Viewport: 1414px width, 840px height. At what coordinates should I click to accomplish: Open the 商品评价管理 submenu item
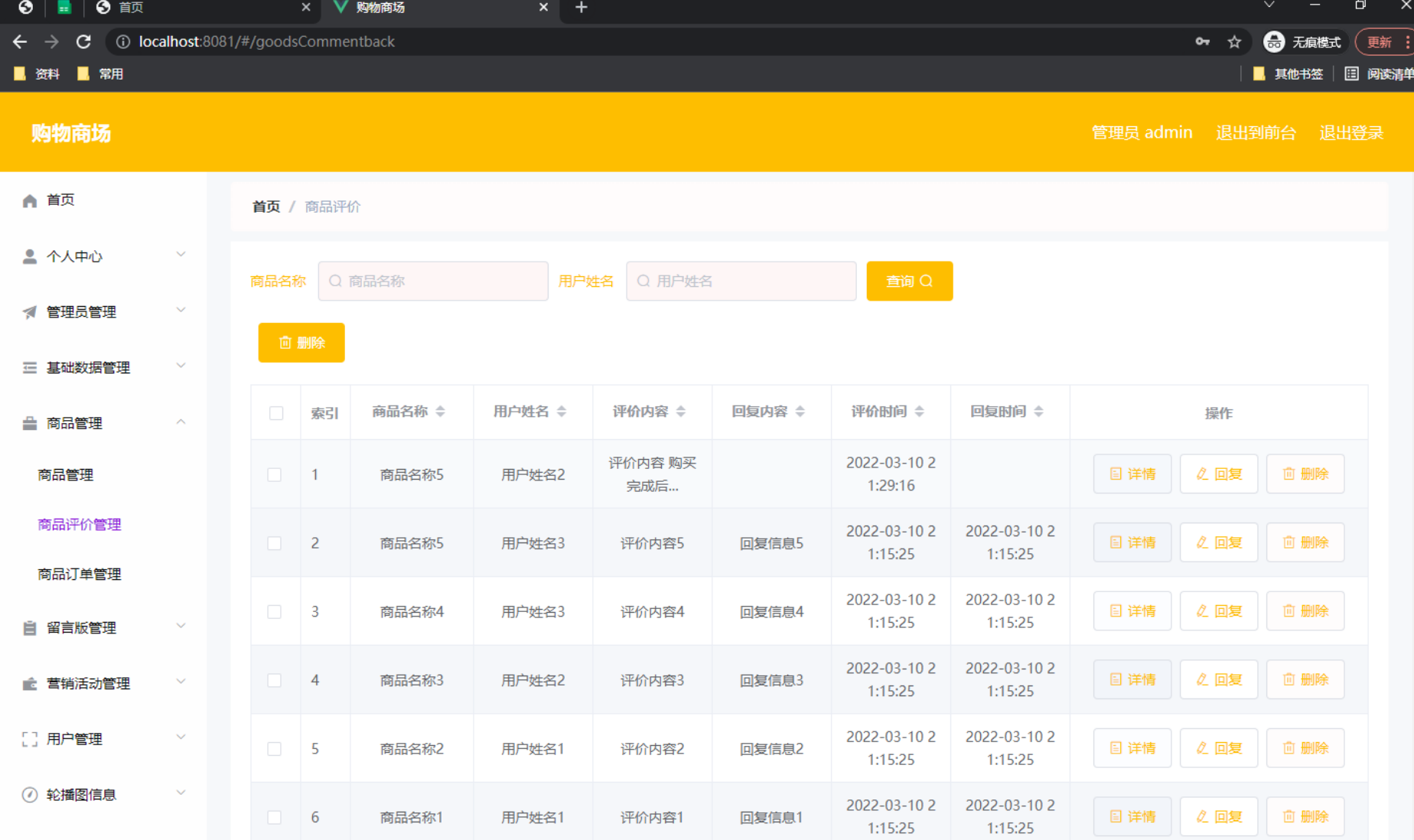[x=80, y=525]
